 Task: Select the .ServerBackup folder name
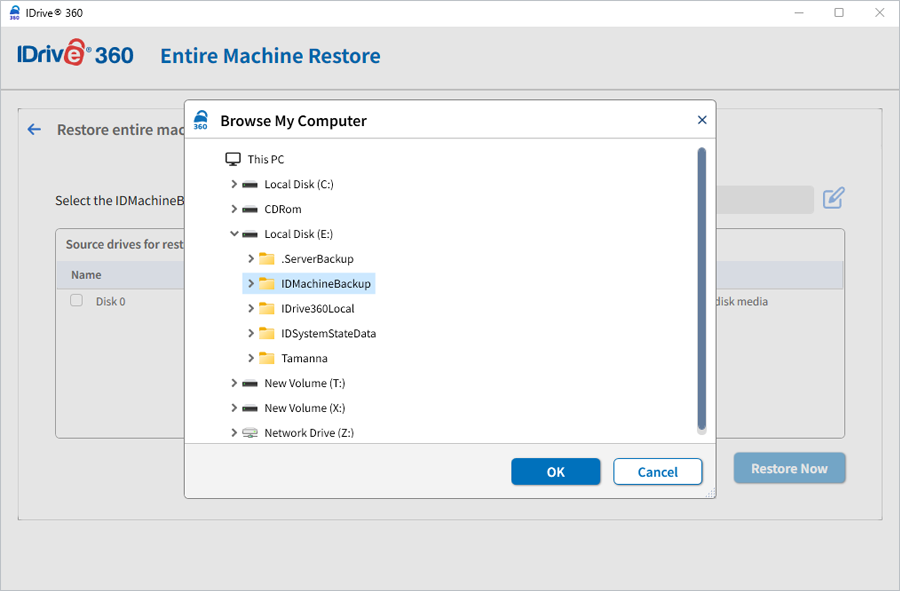click(x=317, y=259)
